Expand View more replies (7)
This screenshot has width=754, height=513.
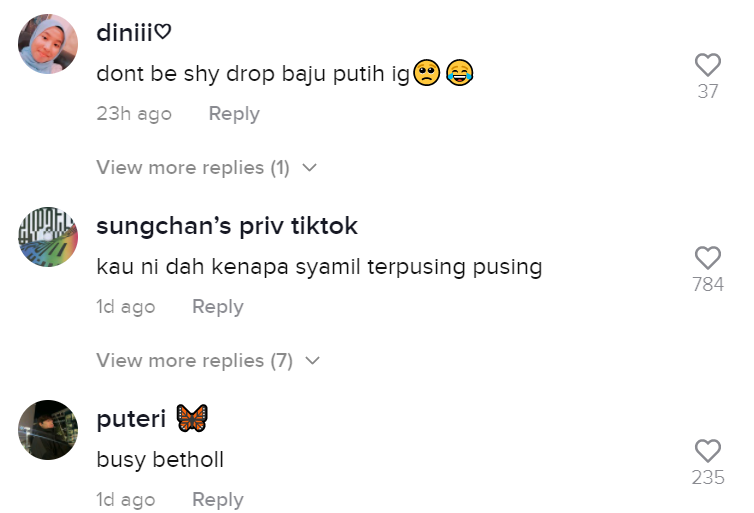[x=194, y=361]
